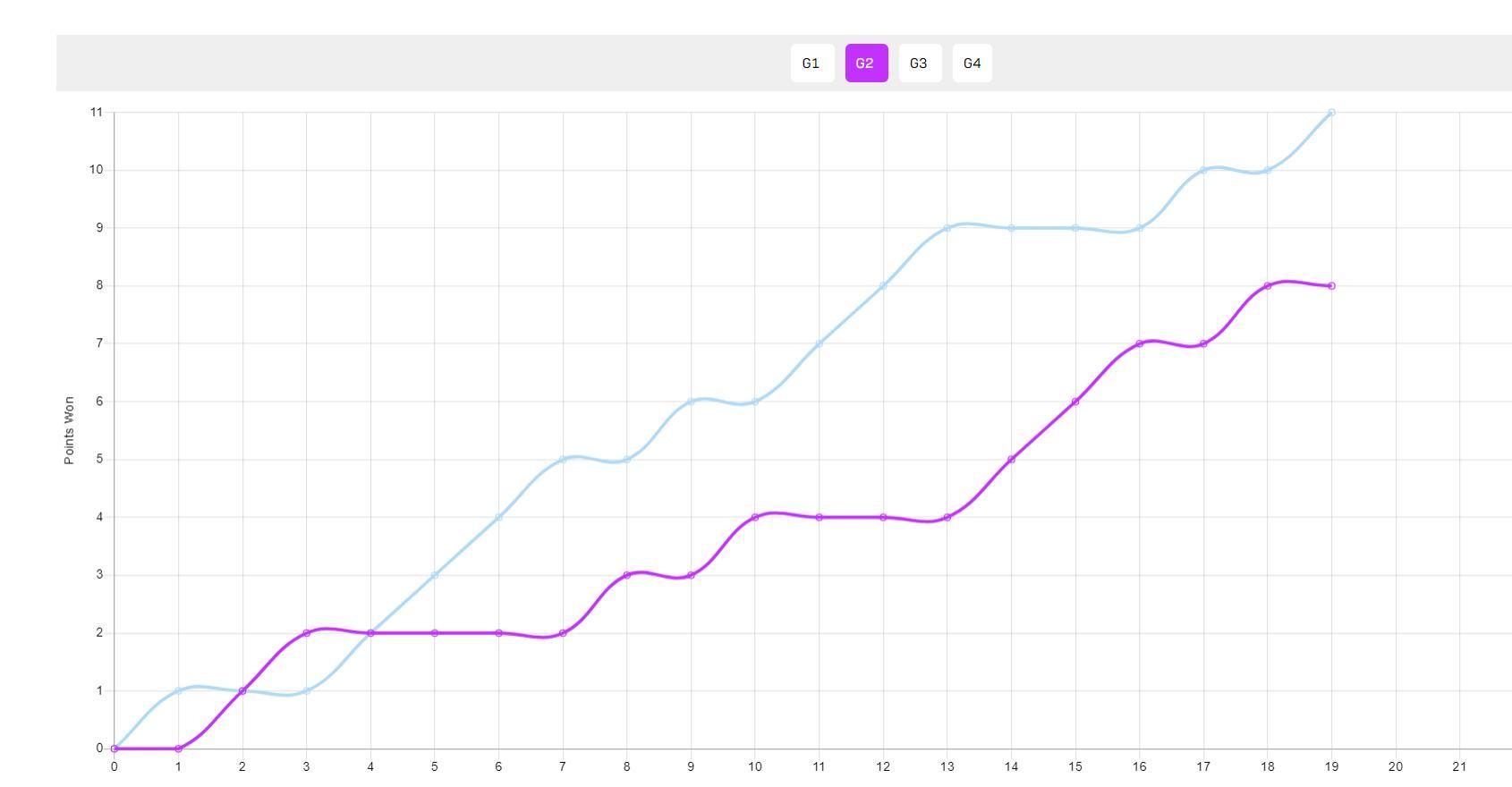
Task: Click light blue data point at x=9, 6 points
Action: [x=691, y=402]
